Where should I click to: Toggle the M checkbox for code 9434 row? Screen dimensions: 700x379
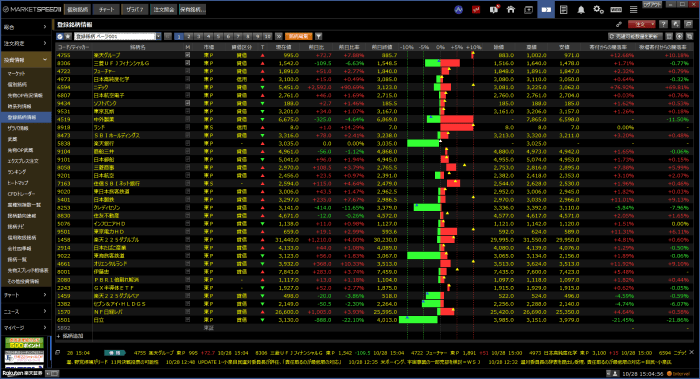tap(188, 103)
